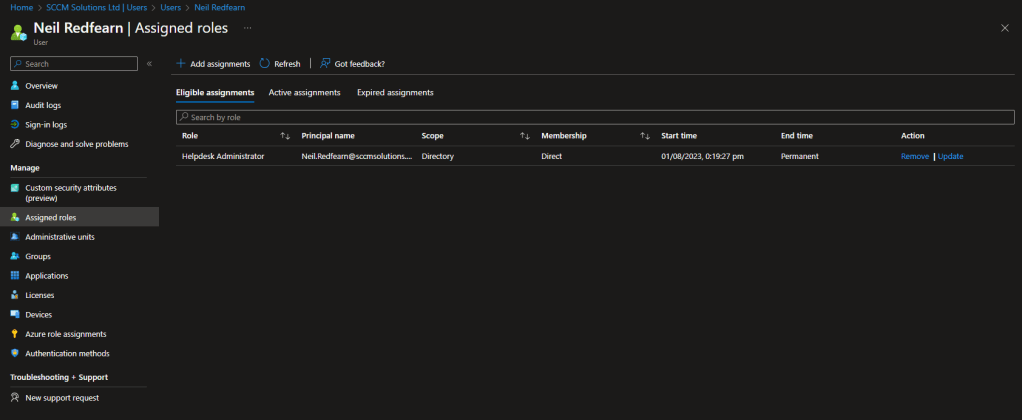
Task: Open Diagnose and solve problems wrench icon
Action: (15, 144)
